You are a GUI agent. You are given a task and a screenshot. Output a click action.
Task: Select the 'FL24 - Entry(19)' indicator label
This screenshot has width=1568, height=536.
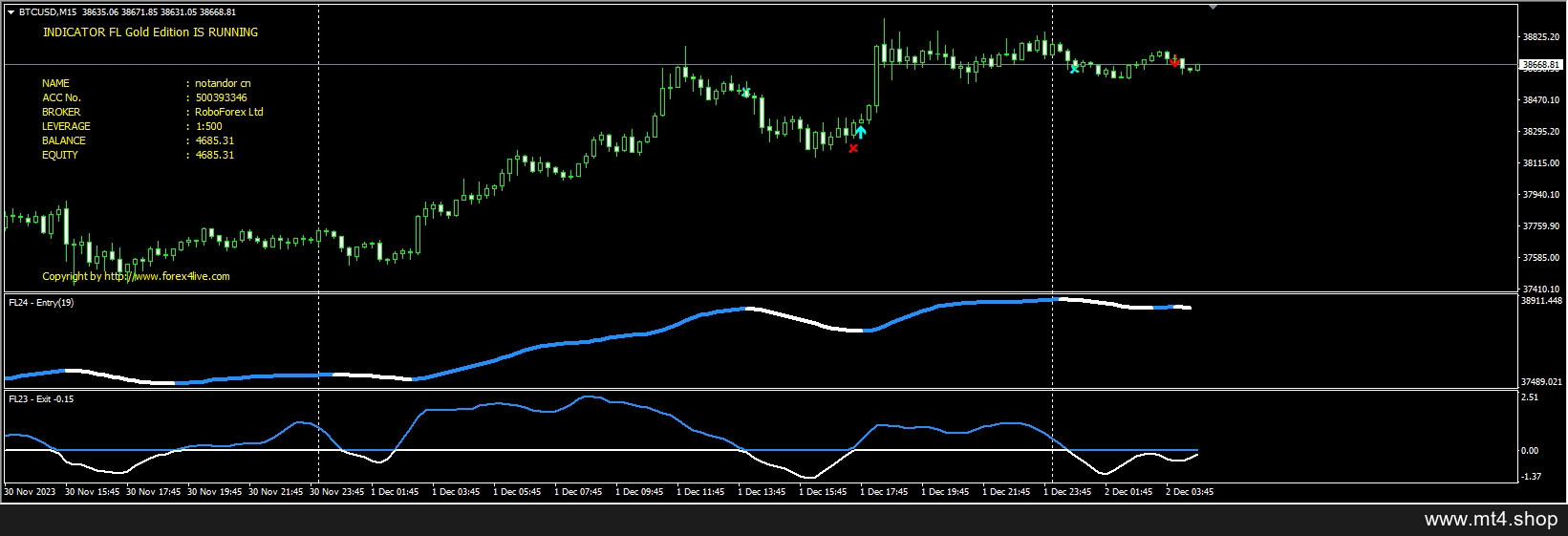41,303
